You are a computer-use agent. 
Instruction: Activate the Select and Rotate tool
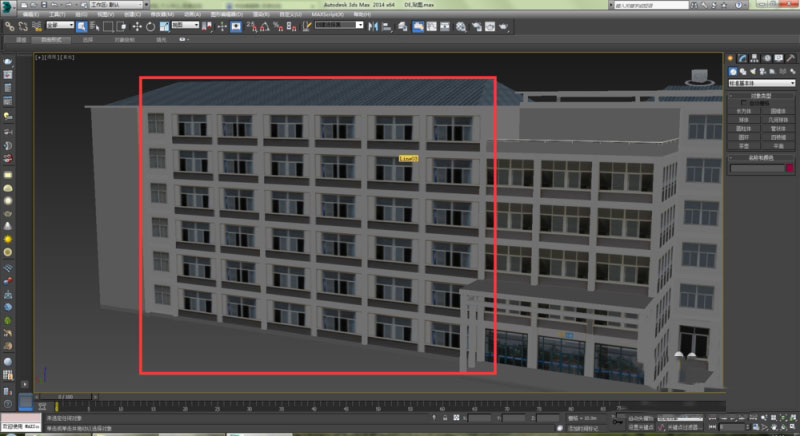coord(151,27)
